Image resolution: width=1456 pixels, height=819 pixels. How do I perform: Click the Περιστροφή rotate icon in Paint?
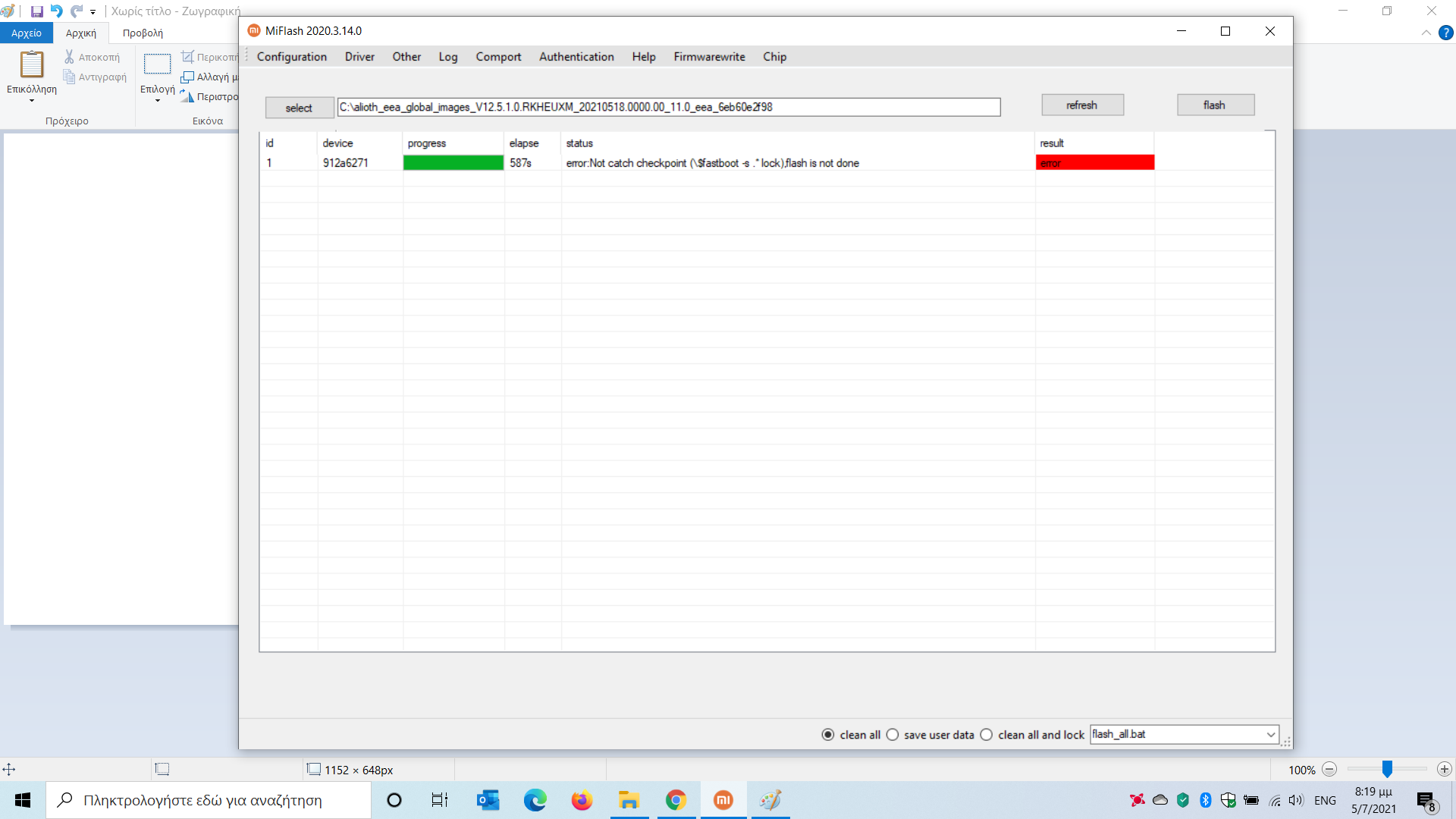(x=187, y=96)
